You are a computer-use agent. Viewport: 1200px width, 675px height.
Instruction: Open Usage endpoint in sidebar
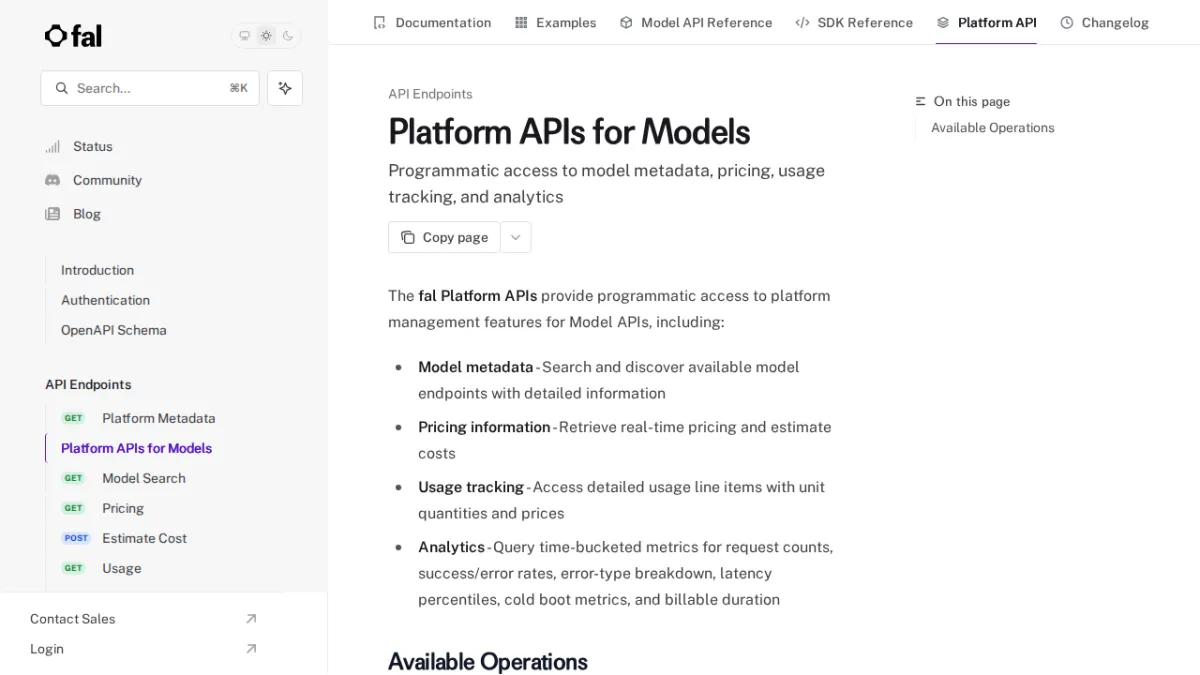pos(121,568)
